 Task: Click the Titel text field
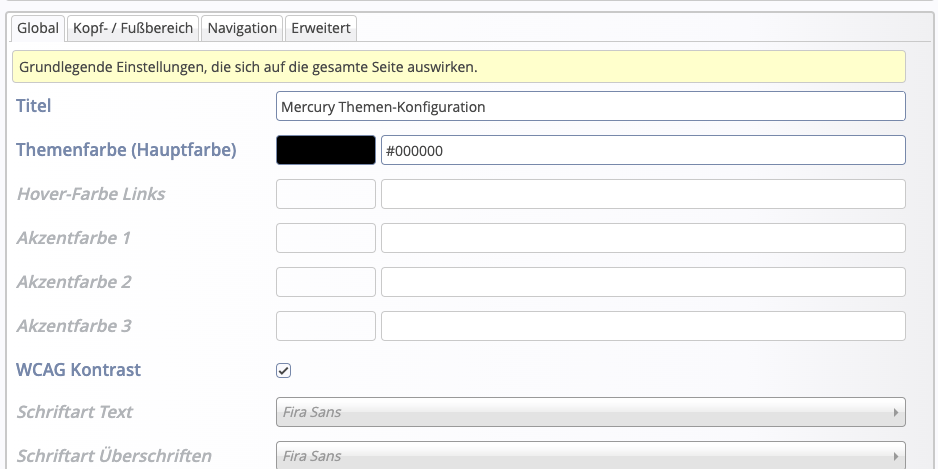pos(590,106)
